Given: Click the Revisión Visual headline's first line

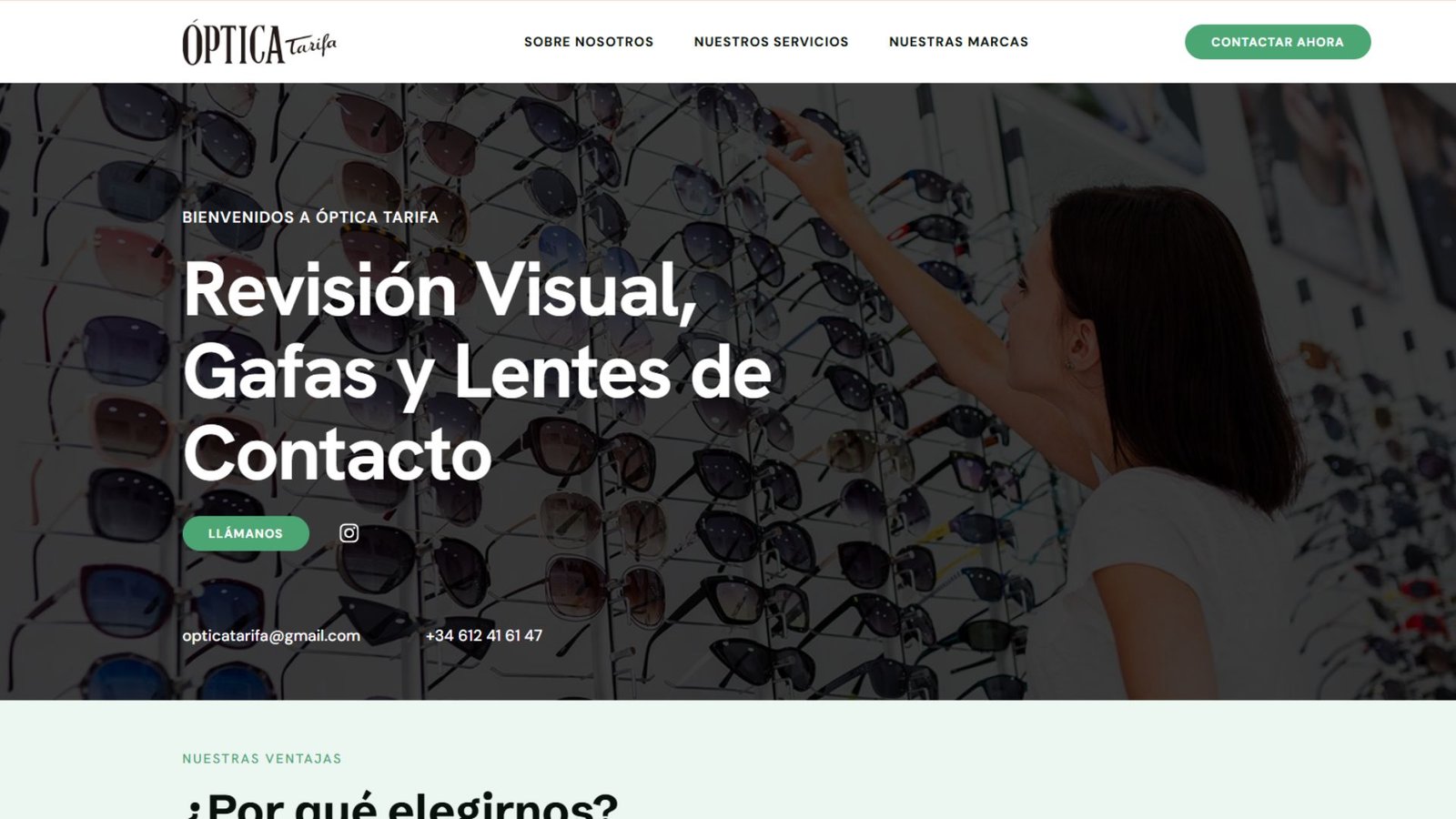Looking at the screenshot, I should 440,290.
